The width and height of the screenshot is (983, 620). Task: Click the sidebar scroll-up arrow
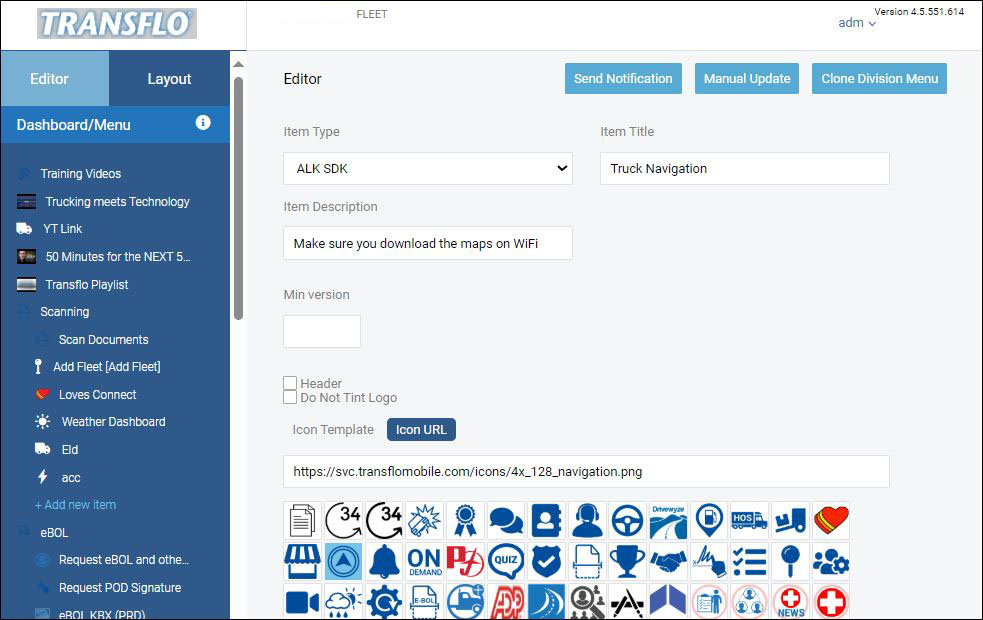pos(238,64)
